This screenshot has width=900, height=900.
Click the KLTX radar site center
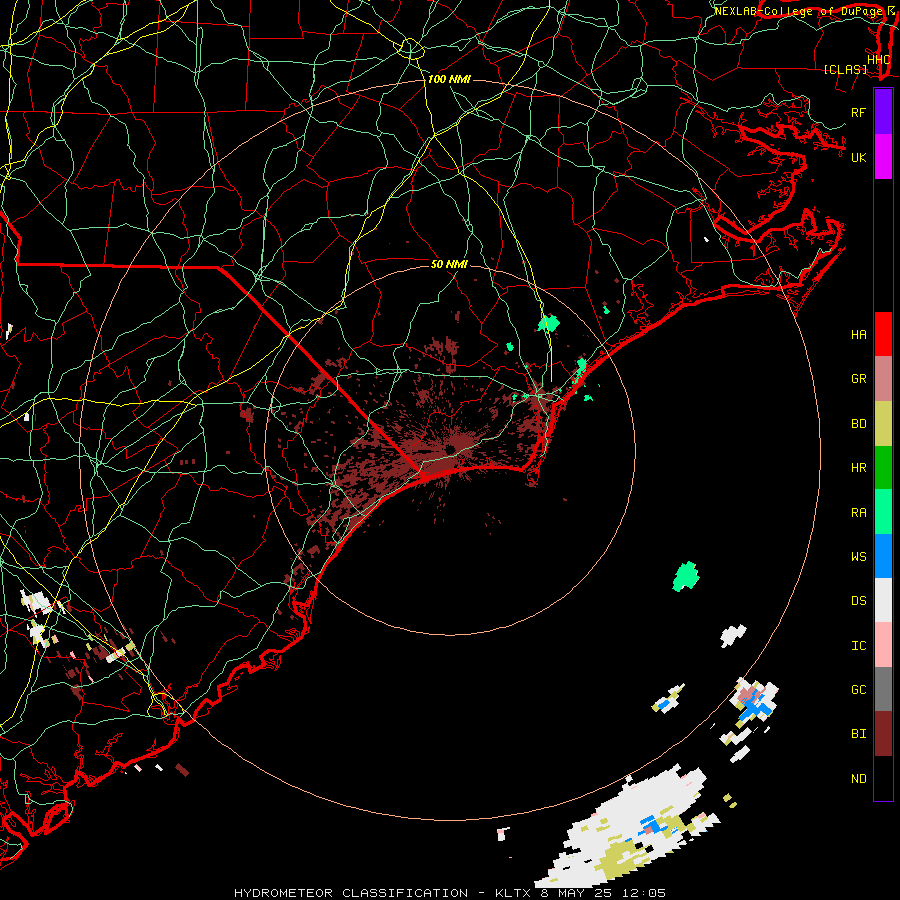coord(450,449)
